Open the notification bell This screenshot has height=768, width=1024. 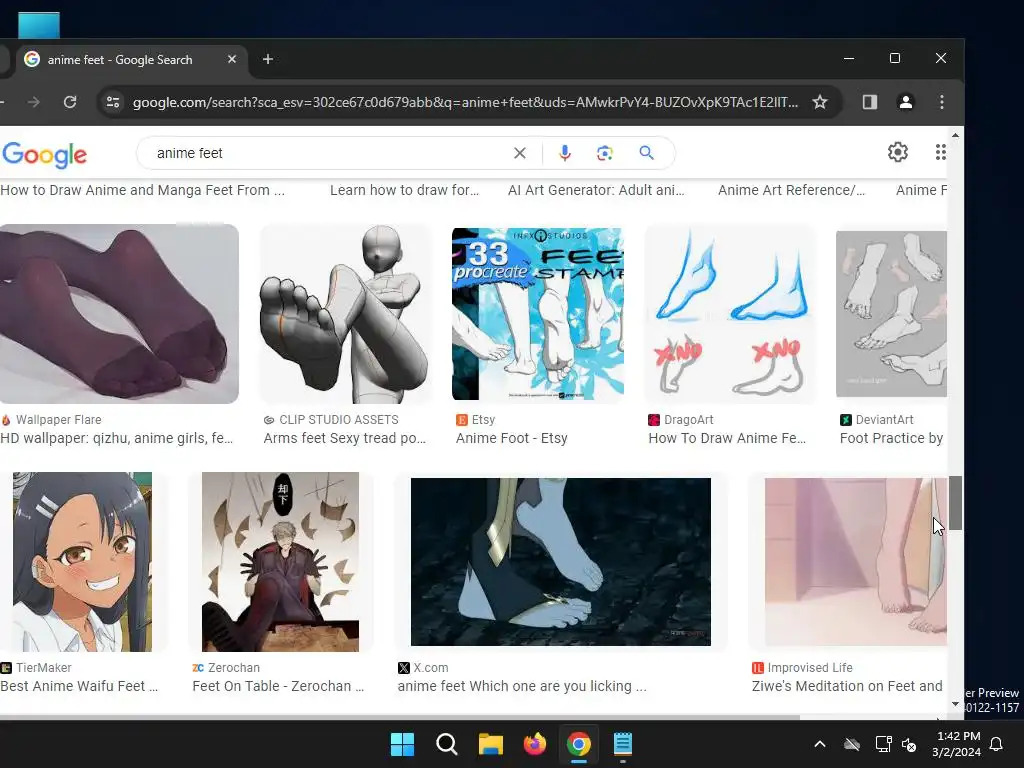[997, 744]
